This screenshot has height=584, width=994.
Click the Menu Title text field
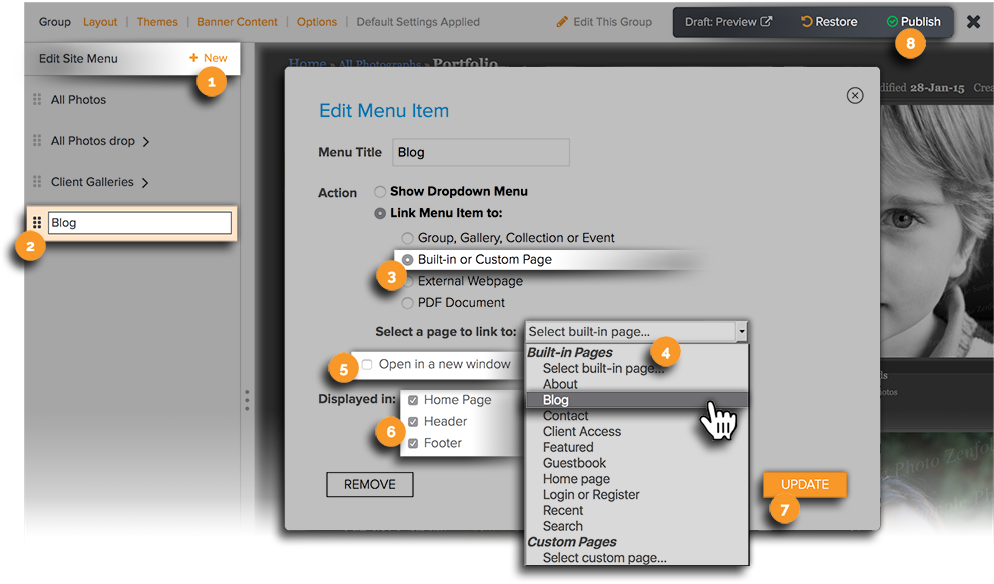coord(481,152)
